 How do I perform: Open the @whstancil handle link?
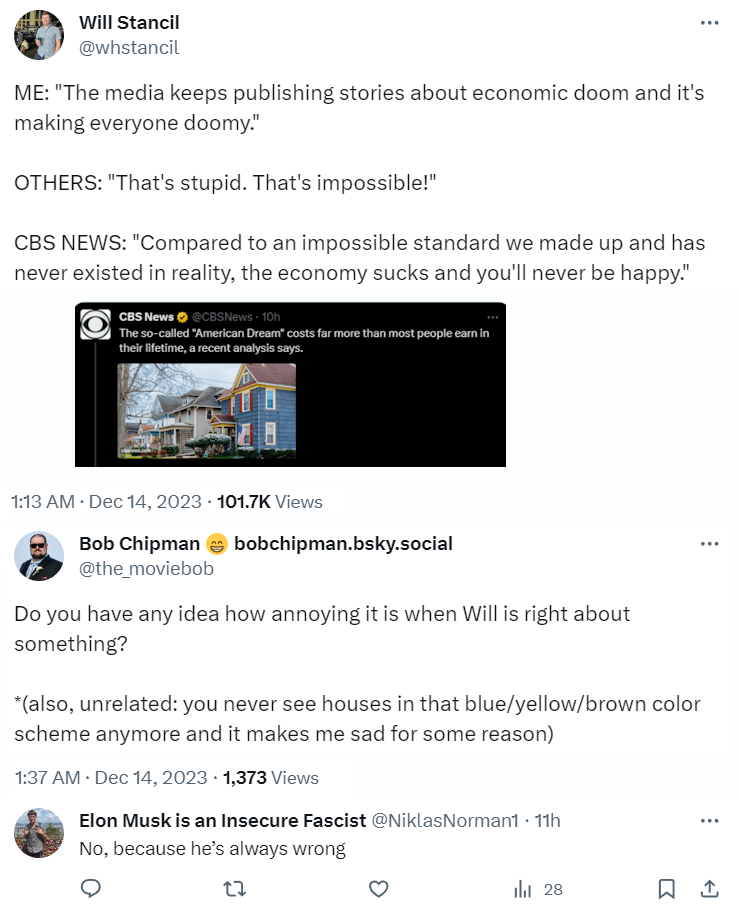click(x=129, y=48)
